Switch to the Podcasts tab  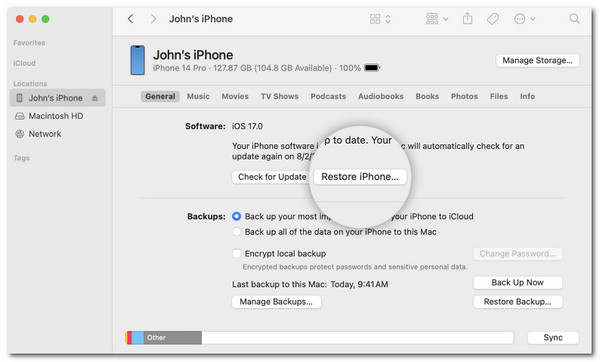(x=328, y=96)
